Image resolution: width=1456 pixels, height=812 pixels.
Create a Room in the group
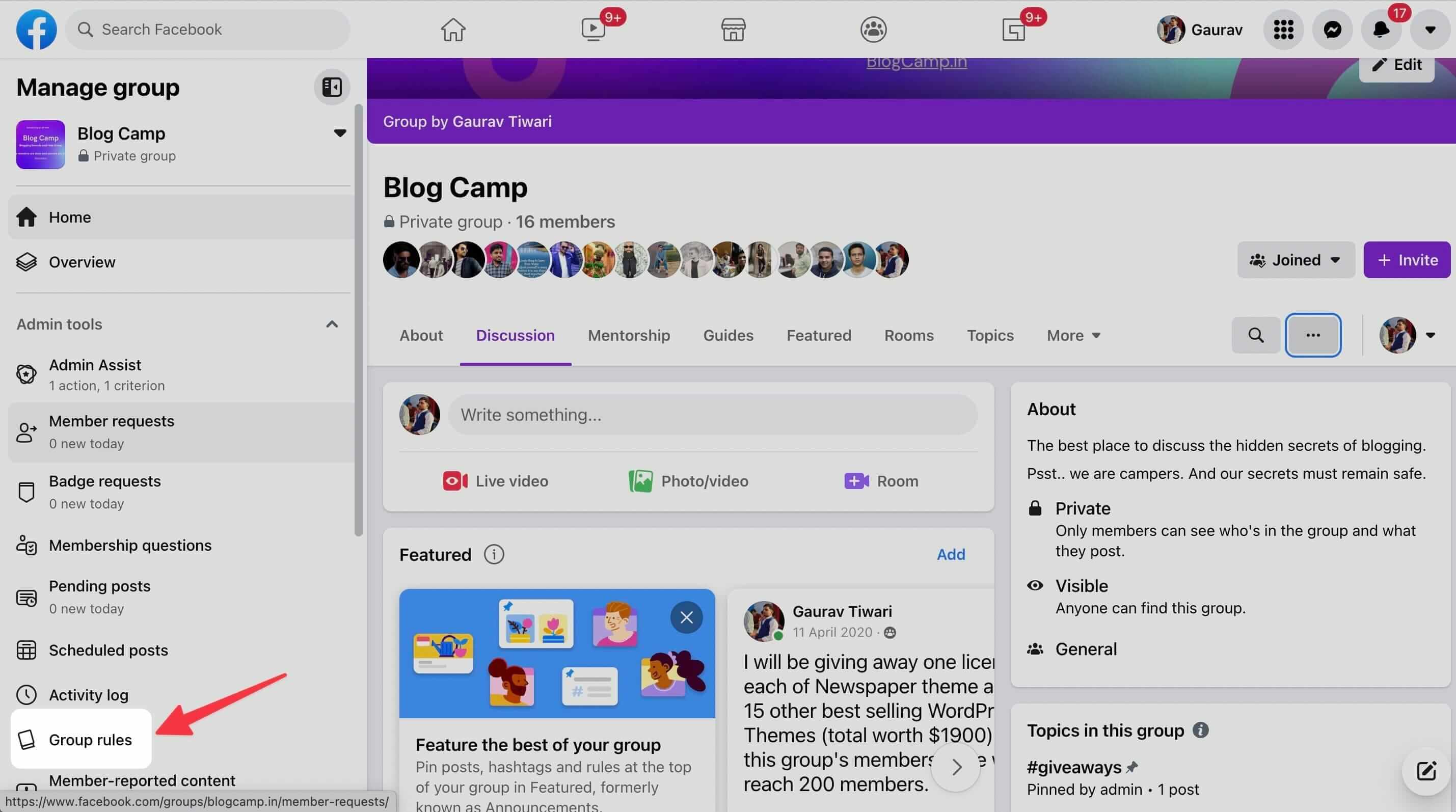pyautogui.click(x=881, y=480)
